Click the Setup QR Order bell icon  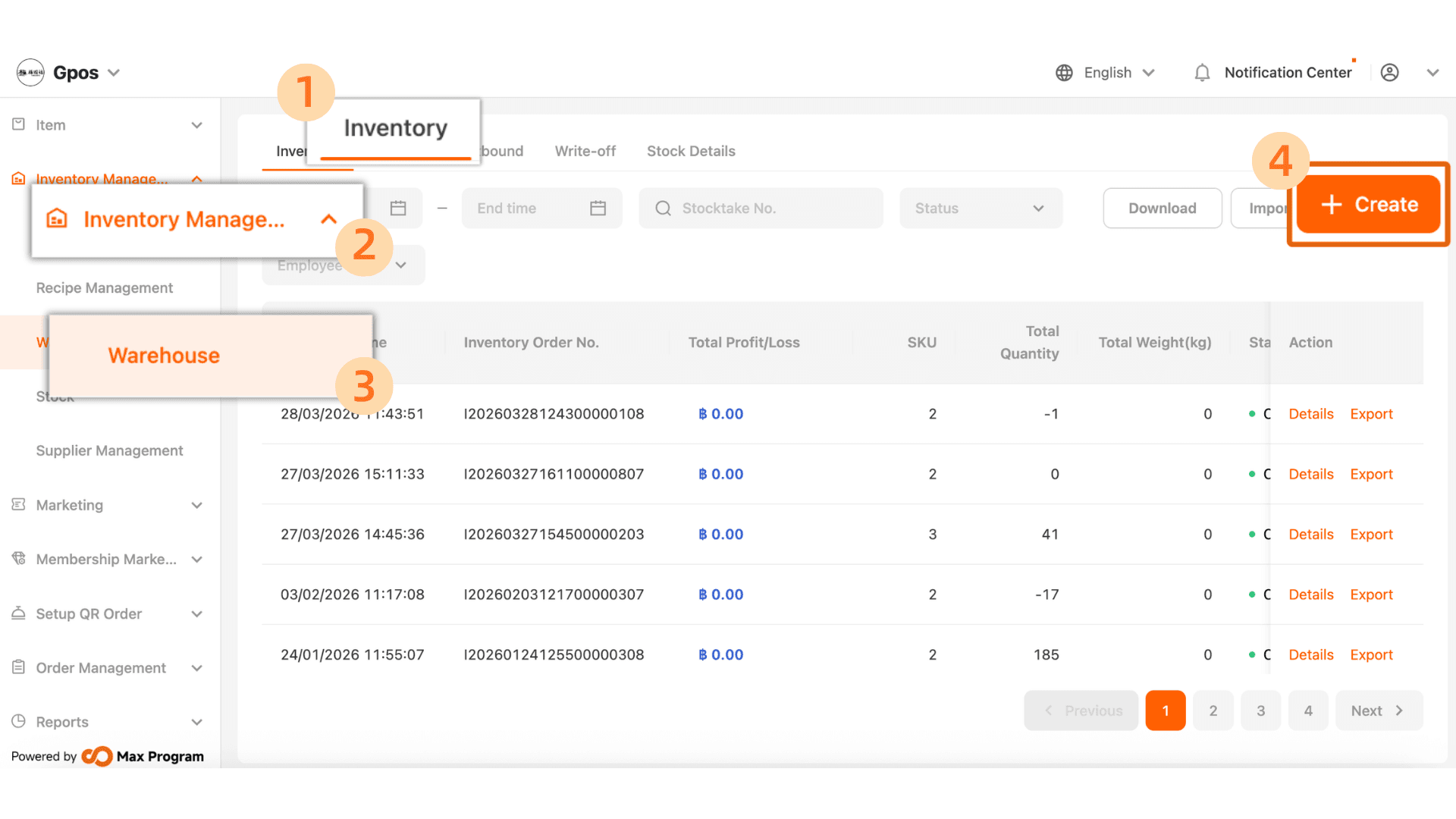pos(19,613)
